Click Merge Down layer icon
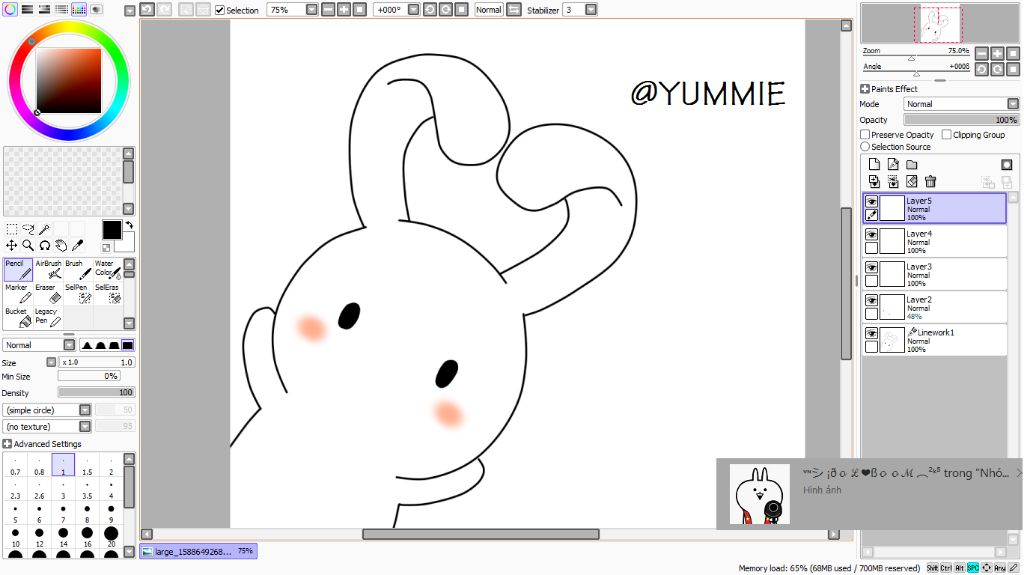The height and width of the screenshot is (575, 1024). [893, 182]
